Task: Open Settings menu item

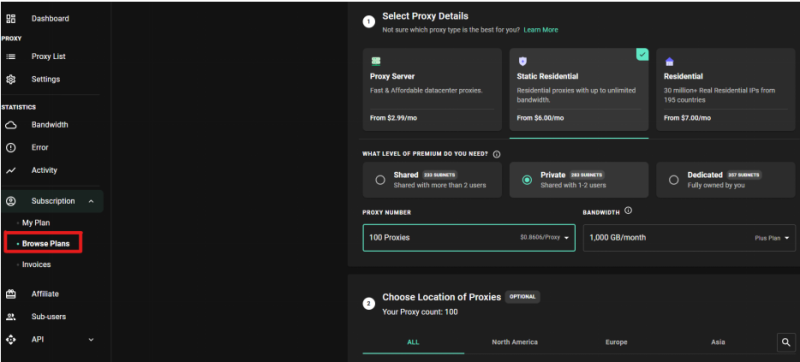Action: pyautogui.click(x=45, y=80)
